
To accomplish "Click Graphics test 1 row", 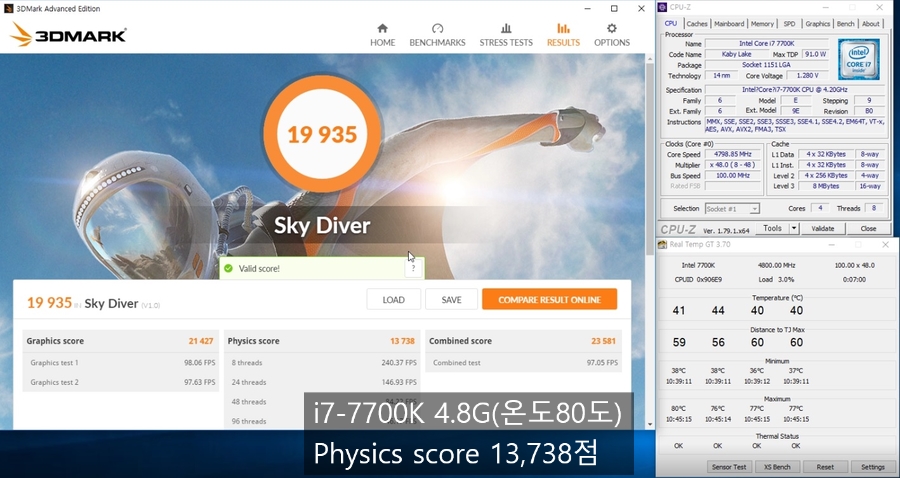I will (x=121, y=363).
